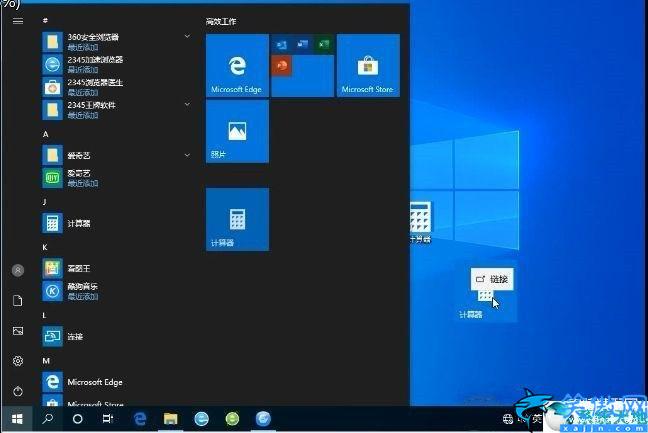Image resolution: width=648 pixels, height=433 pixels.
Task: Expand the Start menu hamburger navigation
Action: tap(18, 21)
